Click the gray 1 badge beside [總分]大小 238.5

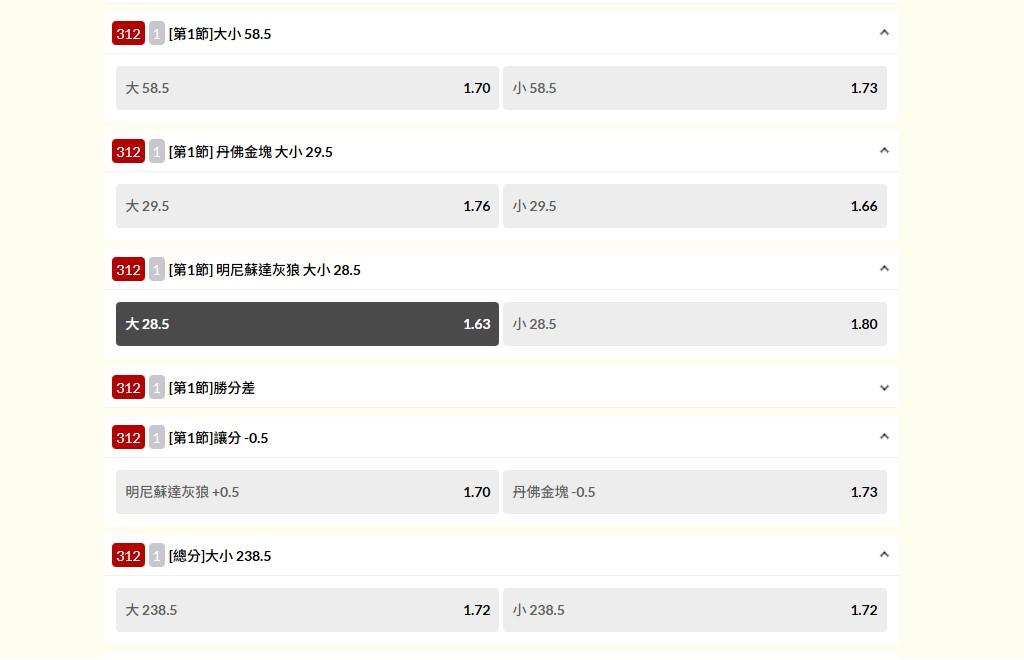157,556
